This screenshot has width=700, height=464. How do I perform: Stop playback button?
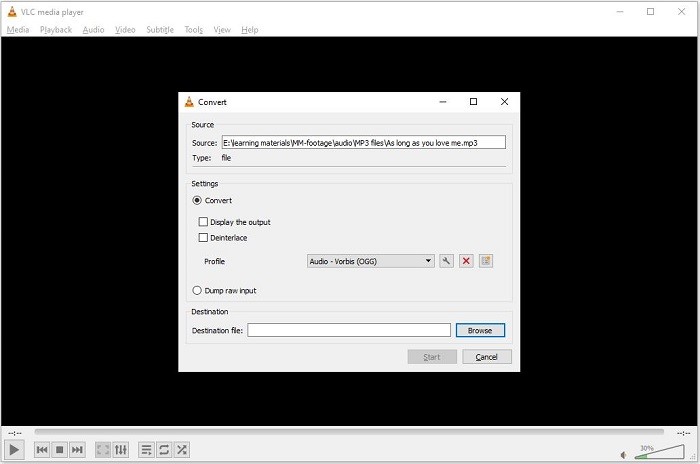coord(59,450)
